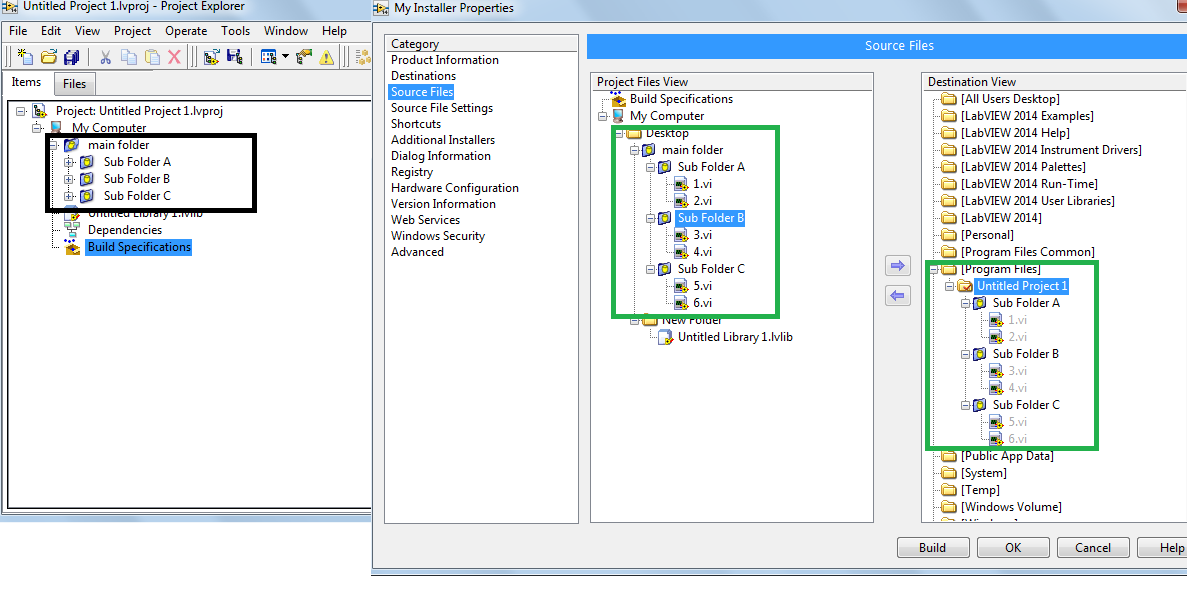This screenshot has width=1187, height=597.
Task: Click the 1.vi icon in Project Files View
Action: (681, 184)
